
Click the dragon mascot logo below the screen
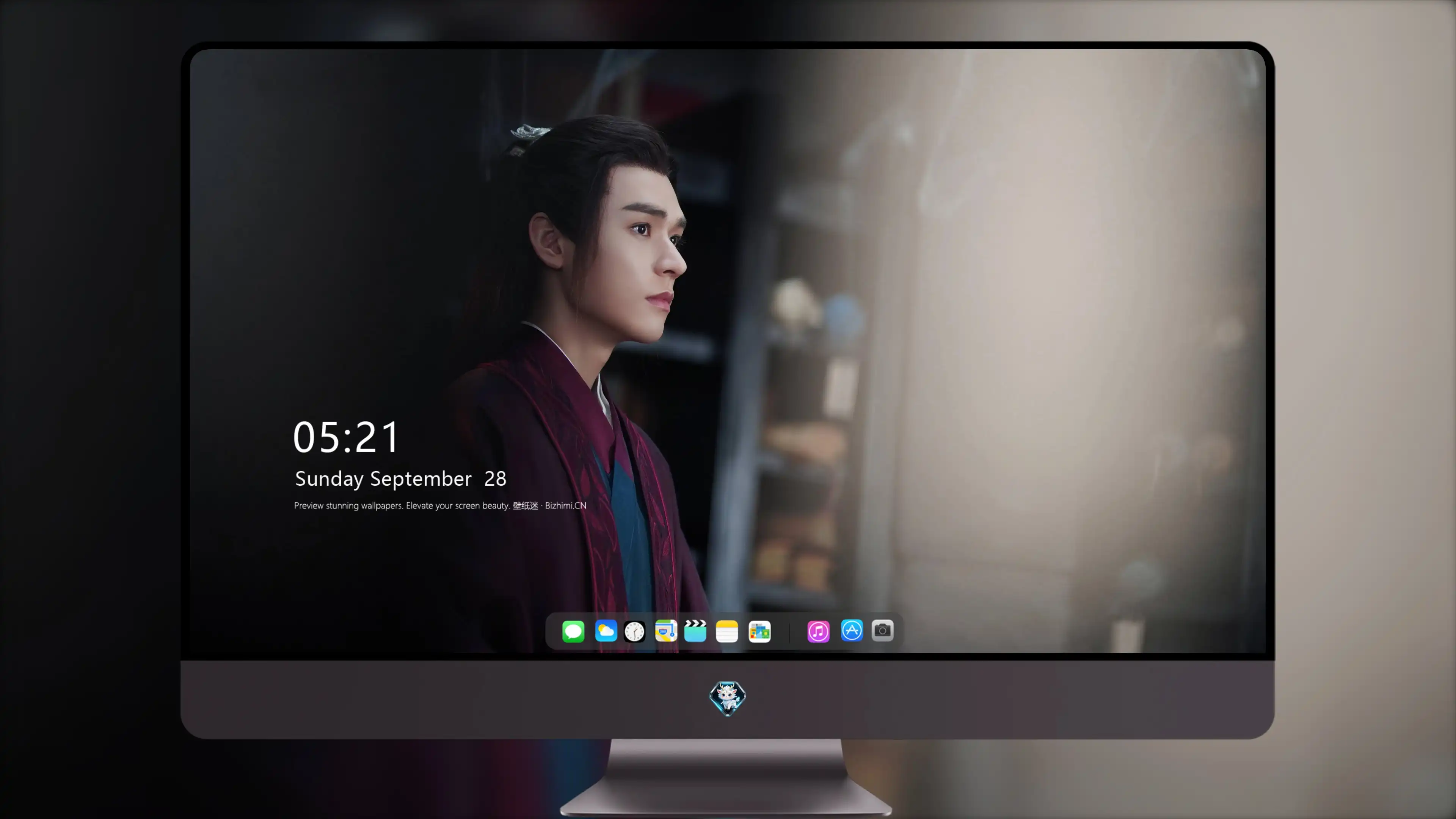pyautogui.click(x=728, y=698)
